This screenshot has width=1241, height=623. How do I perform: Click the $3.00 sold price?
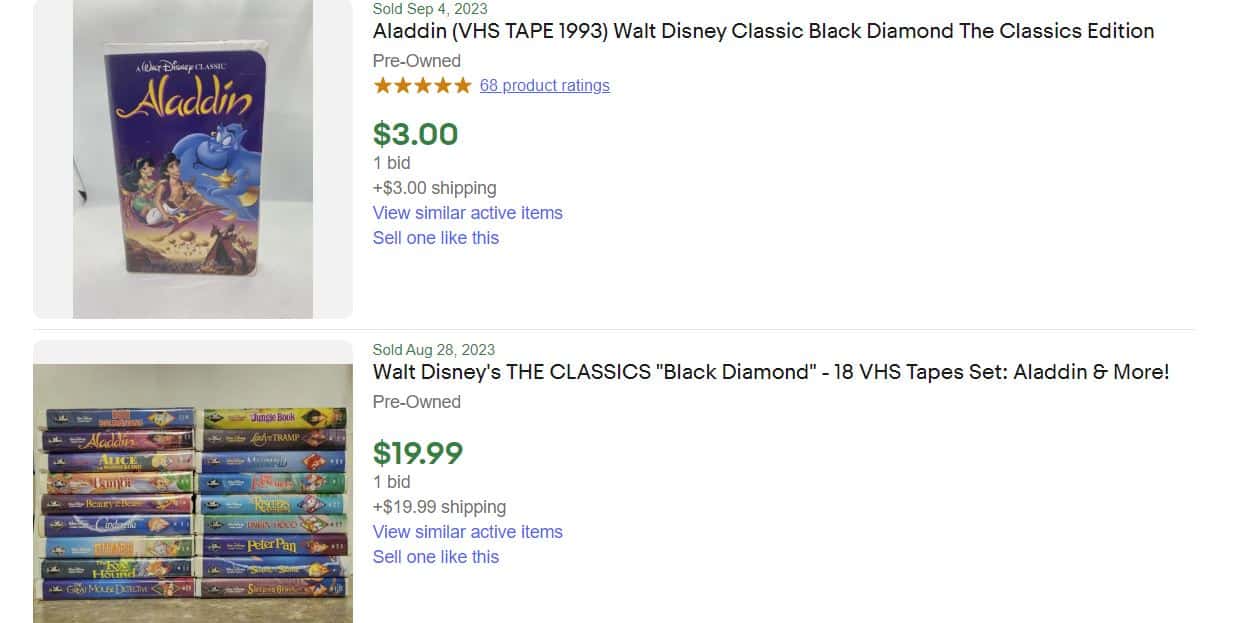[415, 133]
